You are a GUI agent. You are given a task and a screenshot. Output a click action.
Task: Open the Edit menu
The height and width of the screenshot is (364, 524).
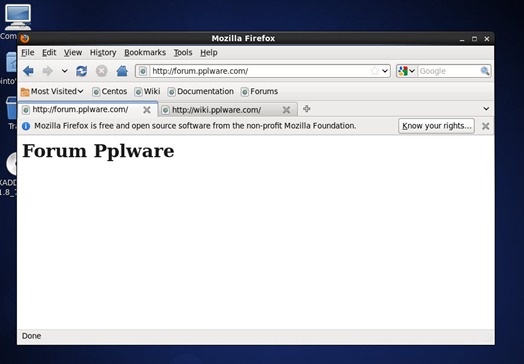point(49,52)
